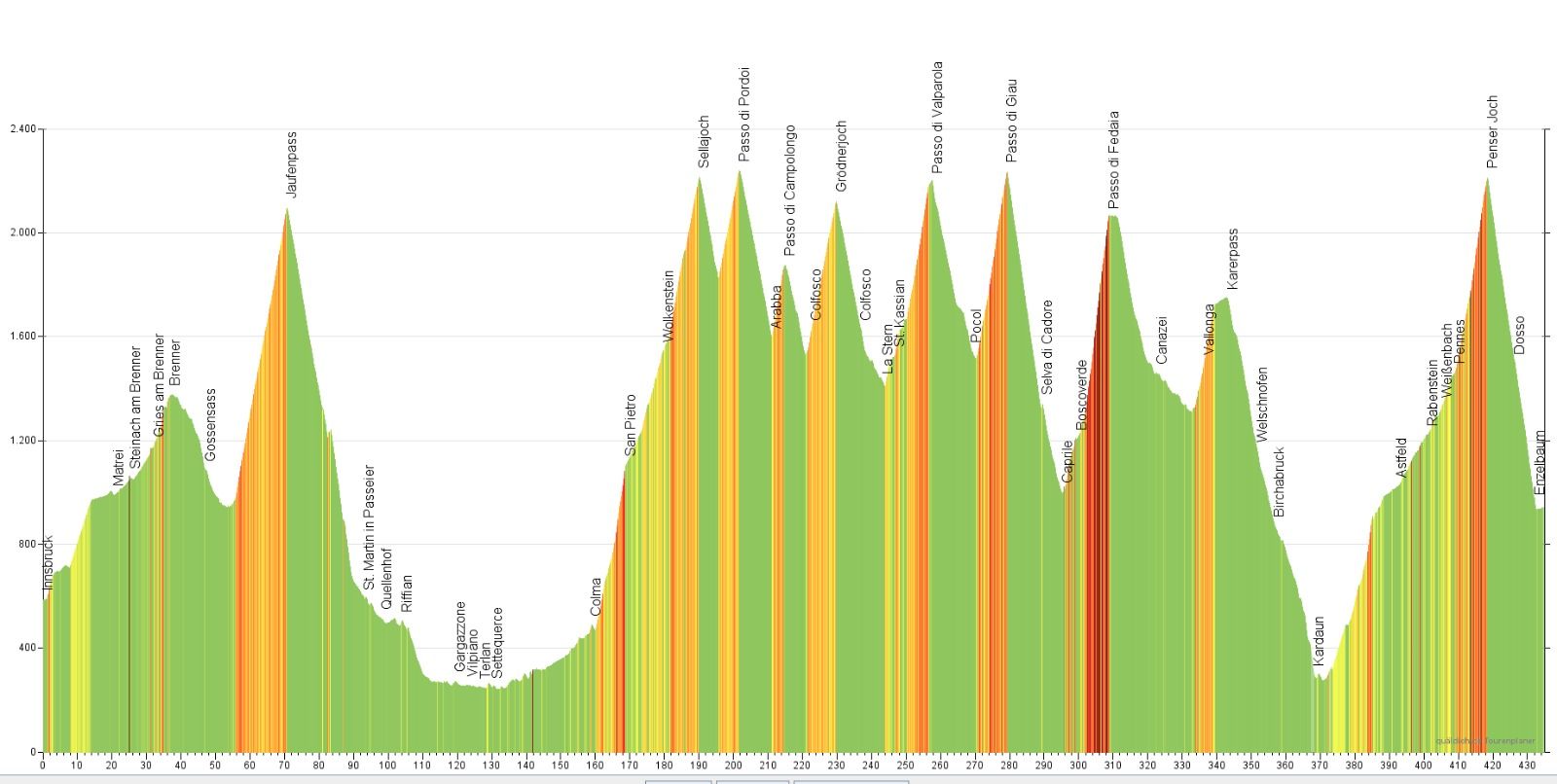Click the Gries am Brenner label
The image size is (1557, 784).
(160, 385)
